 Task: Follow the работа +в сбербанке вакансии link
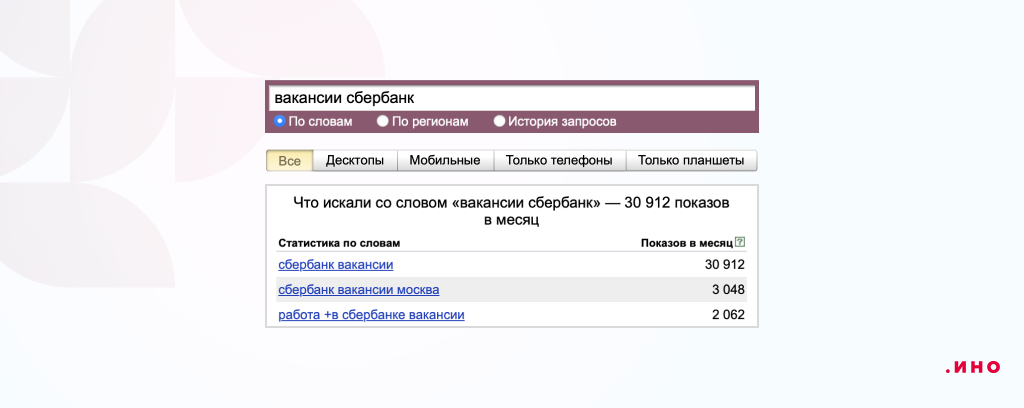(371, 315)
